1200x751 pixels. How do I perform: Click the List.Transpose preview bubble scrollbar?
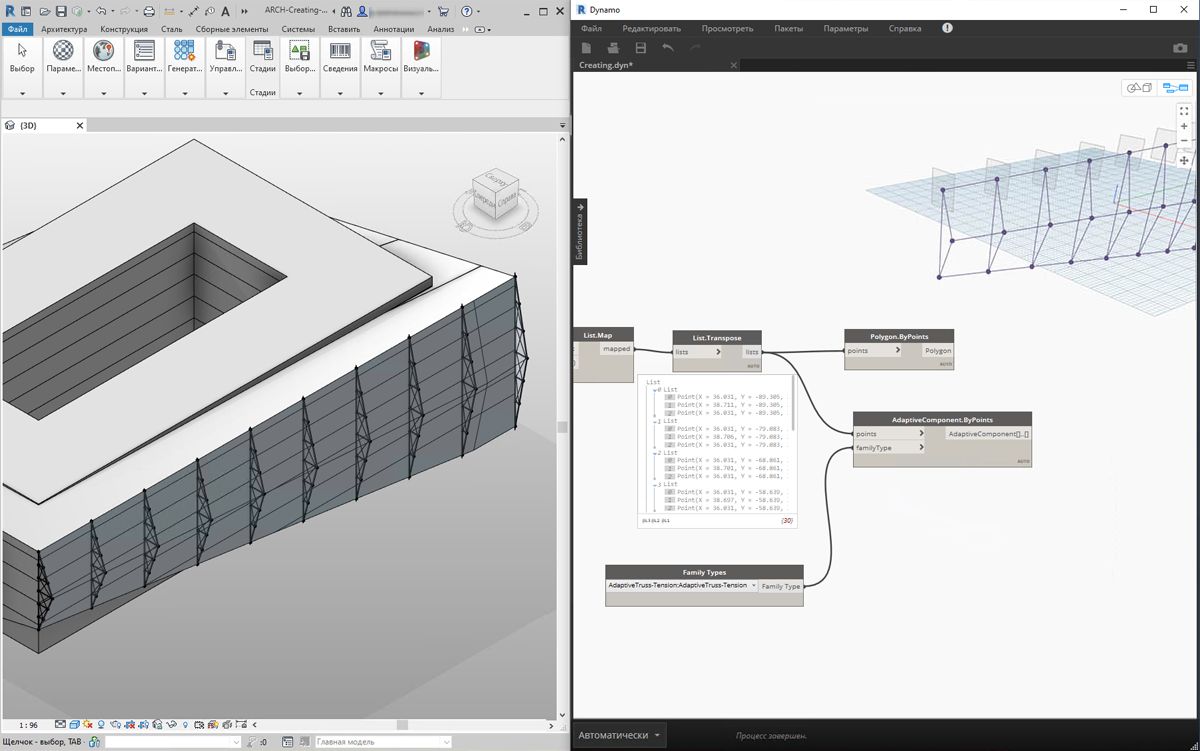pos(794,404)
